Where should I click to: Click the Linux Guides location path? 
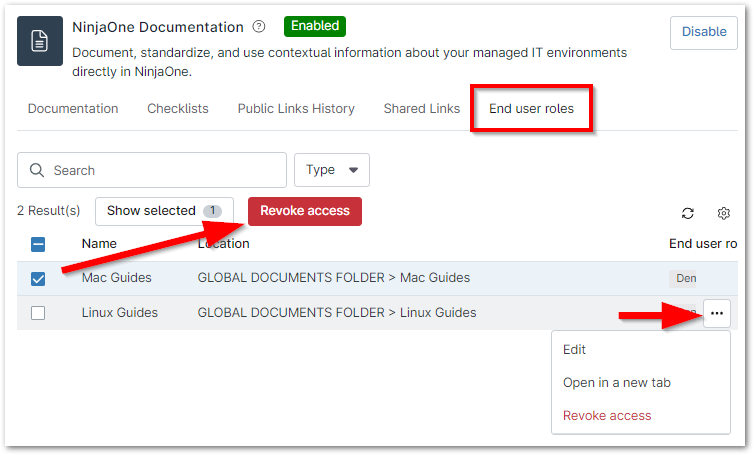pyautogui.click(x=337, y=313)
